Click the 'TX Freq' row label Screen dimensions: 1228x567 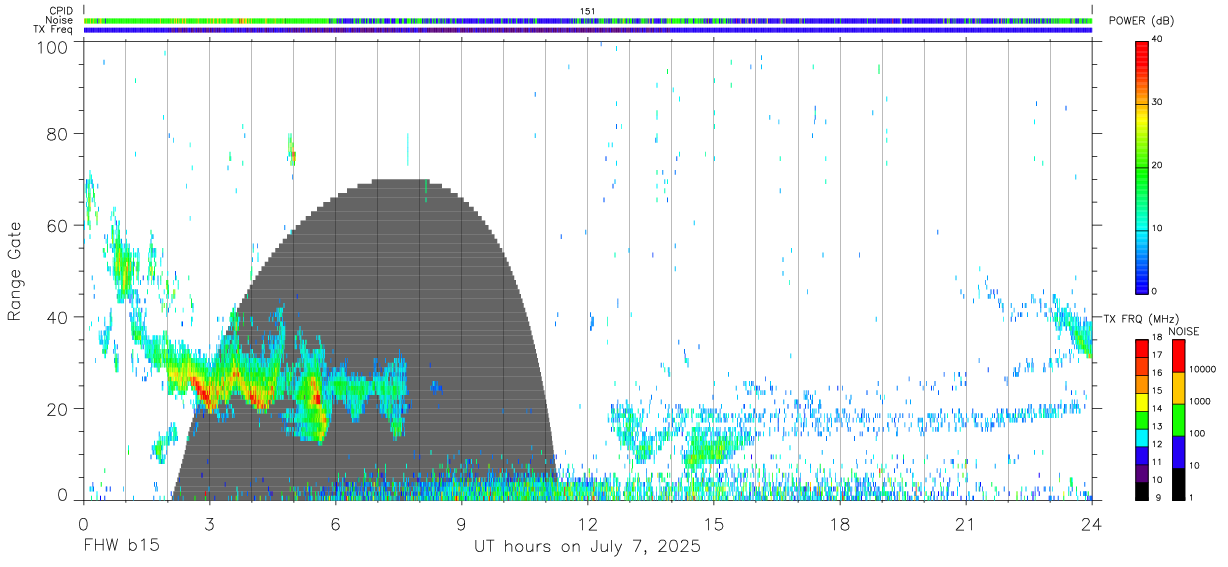[x=53, y=30]
